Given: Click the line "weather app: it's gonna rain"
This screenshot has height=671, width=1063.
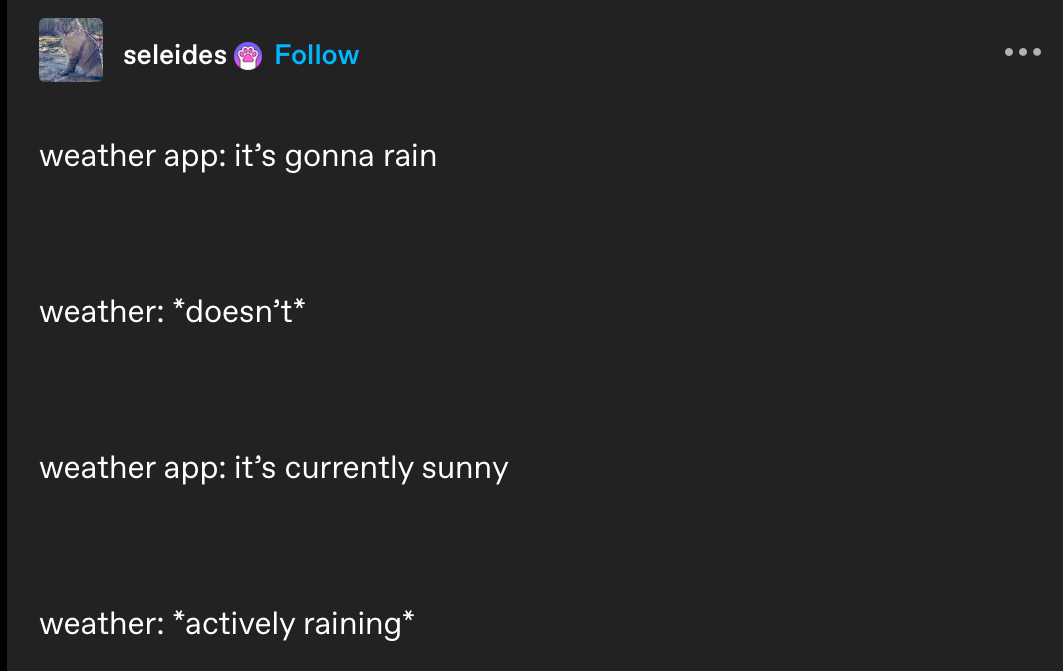Looking at the screenshot, I should (238, 157).
